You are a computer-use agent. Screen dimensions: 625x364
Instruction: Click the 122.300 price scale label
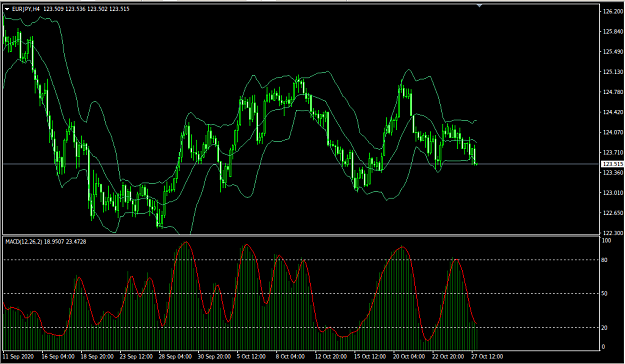click(x=613, y=232)
